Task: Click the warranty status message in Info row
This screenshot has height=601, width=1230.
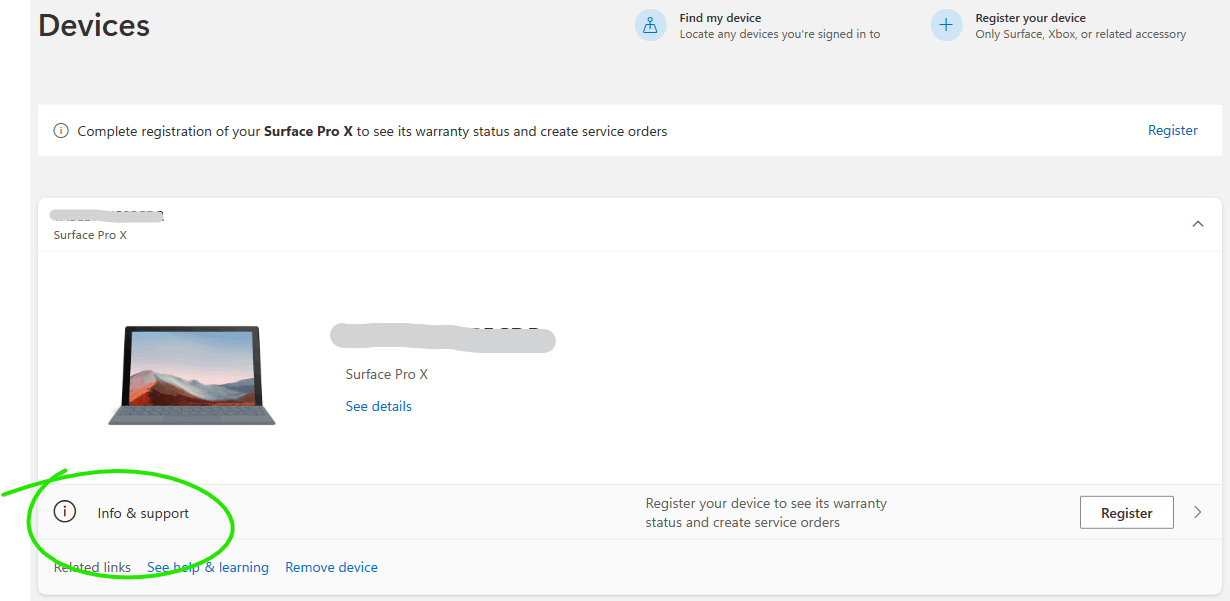Action: pos(766,513)
